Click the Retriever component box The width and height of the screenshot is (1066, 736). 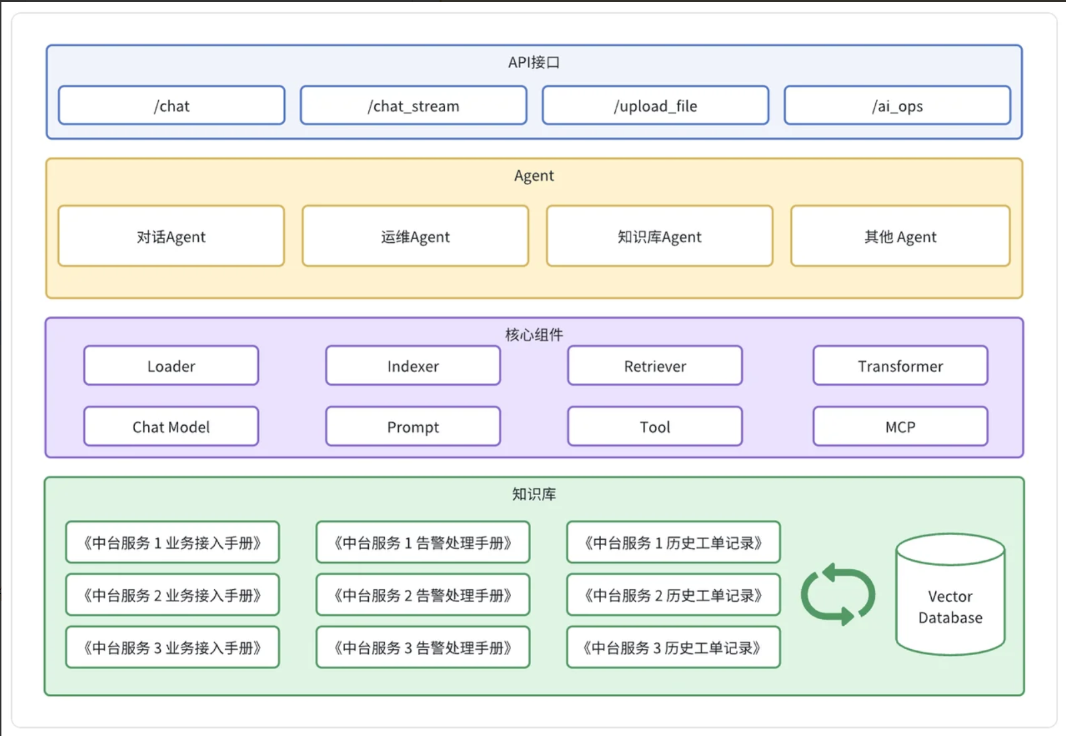[x=655, y=366]
